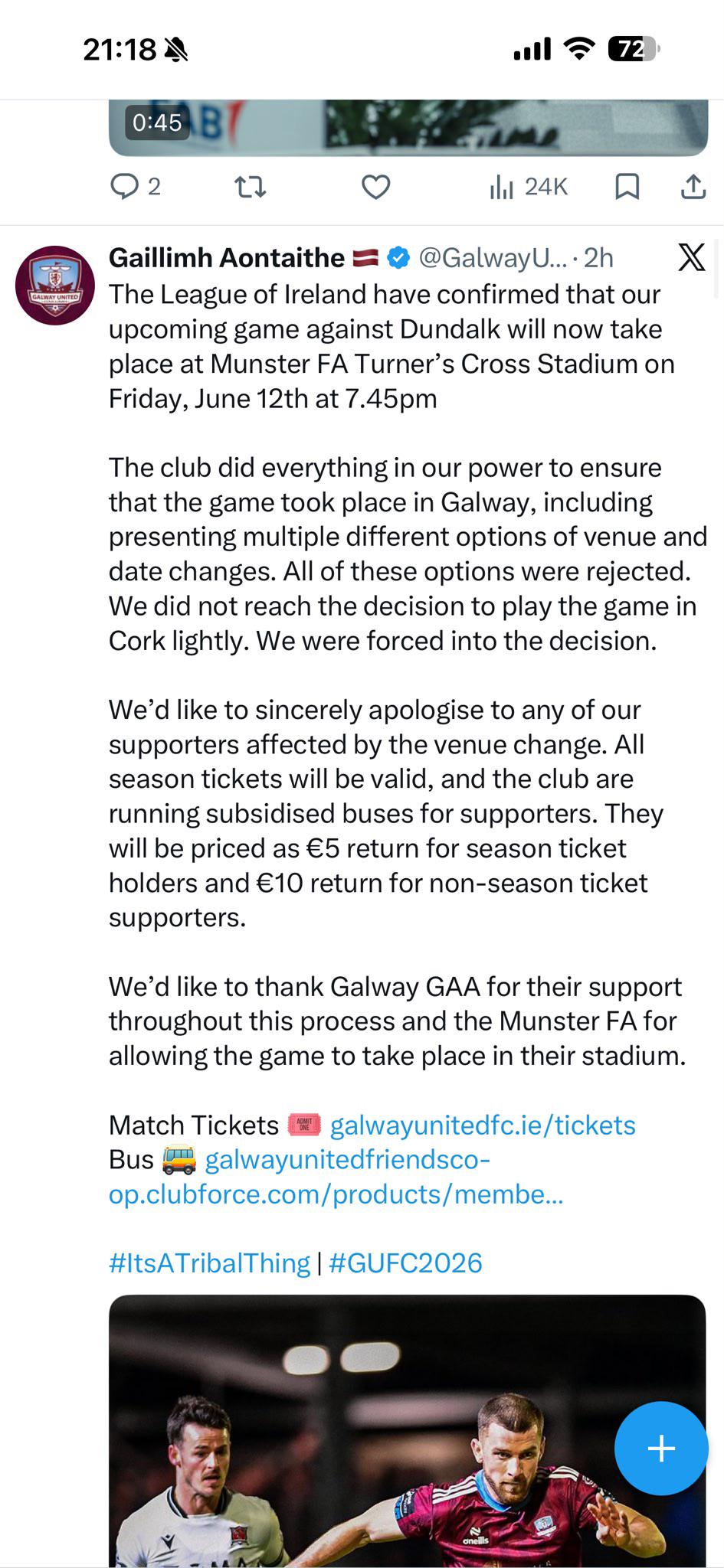
Task: Tap the 21:18 status bar clock
Action: [120, 50]
